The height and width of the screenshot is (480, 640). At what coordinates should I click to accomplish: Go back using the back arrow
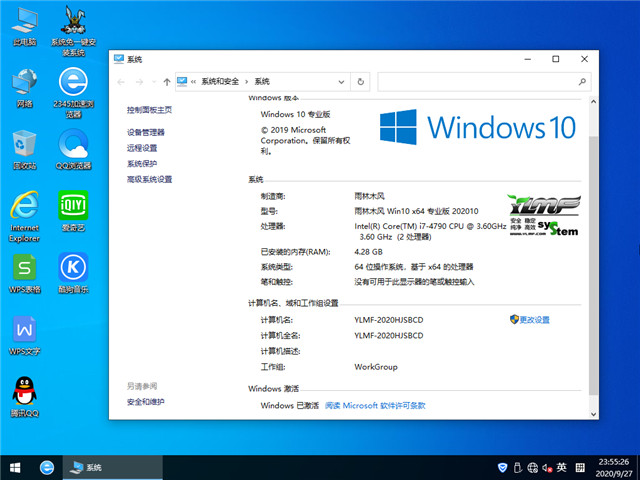tap(121, 82)
